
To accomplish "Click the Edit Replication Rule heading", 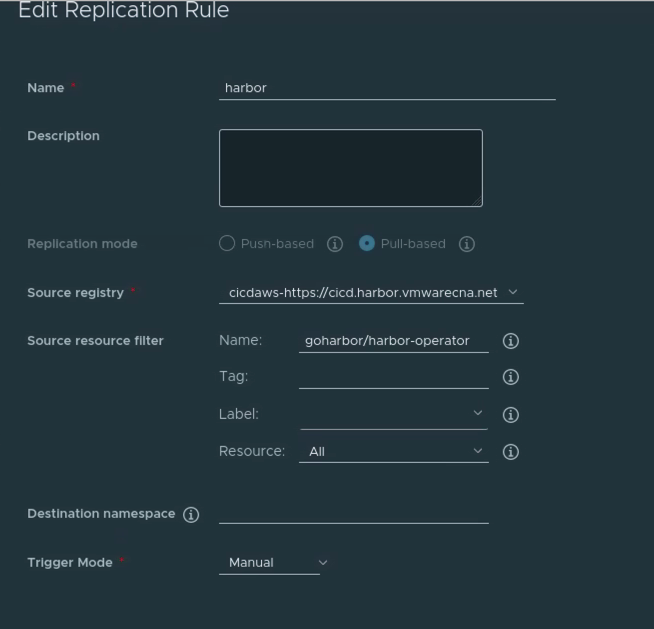I will [124, 10].
